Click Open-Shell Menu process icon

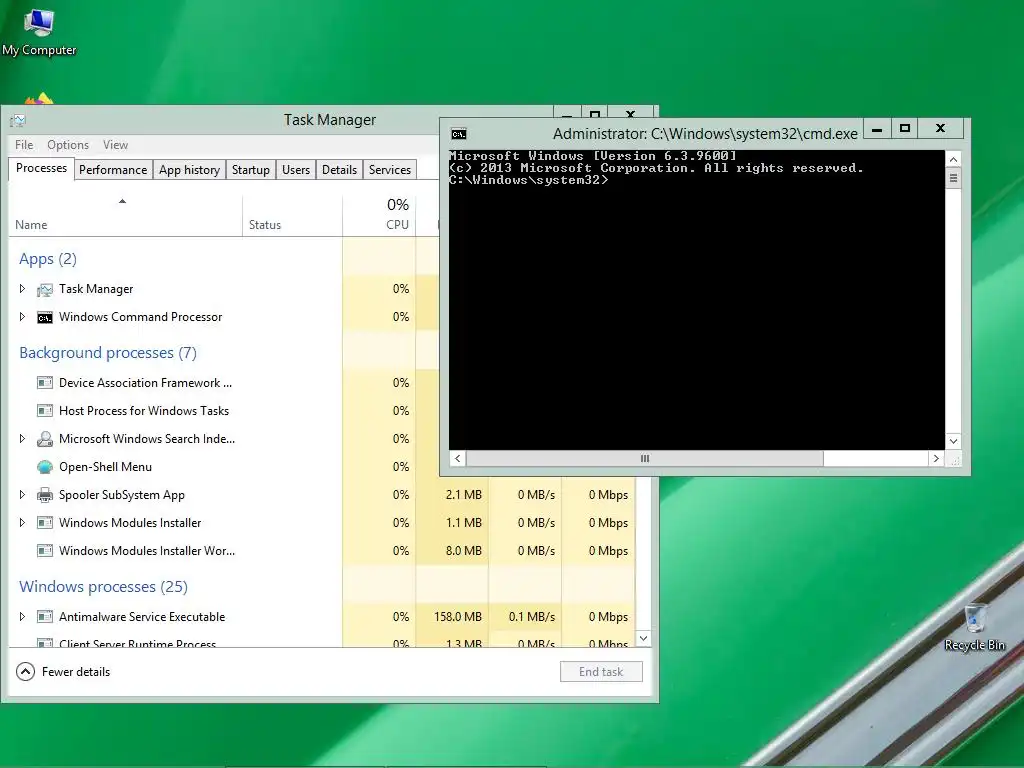(x=44, y=467)
